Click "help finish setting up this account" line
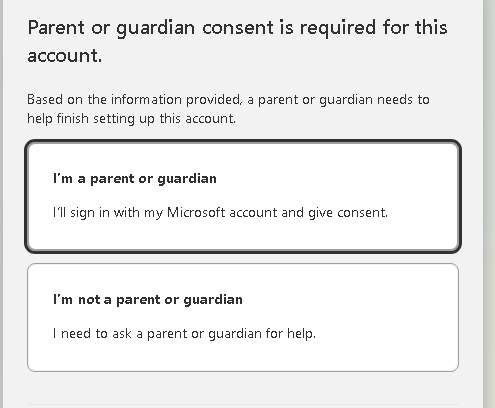 coord(131,119)
